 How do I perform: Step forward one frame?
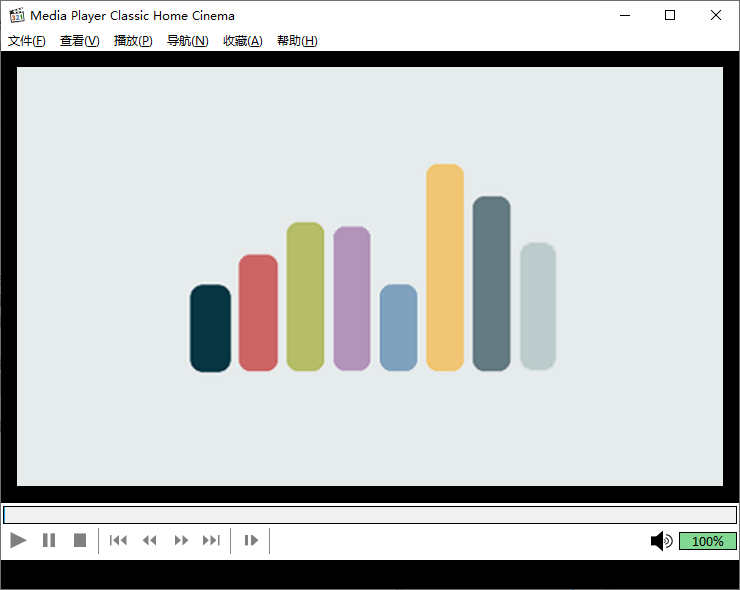(x=251, y=541)
